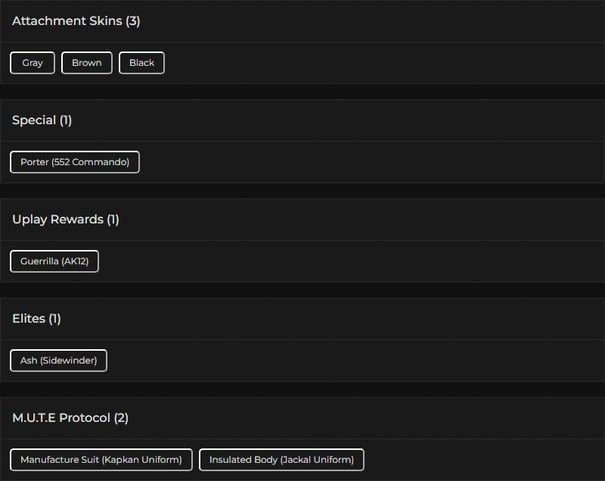Select Insulated Body (Jackal Uniform) tag
605x481 pixels.
(x=282, y=459)
